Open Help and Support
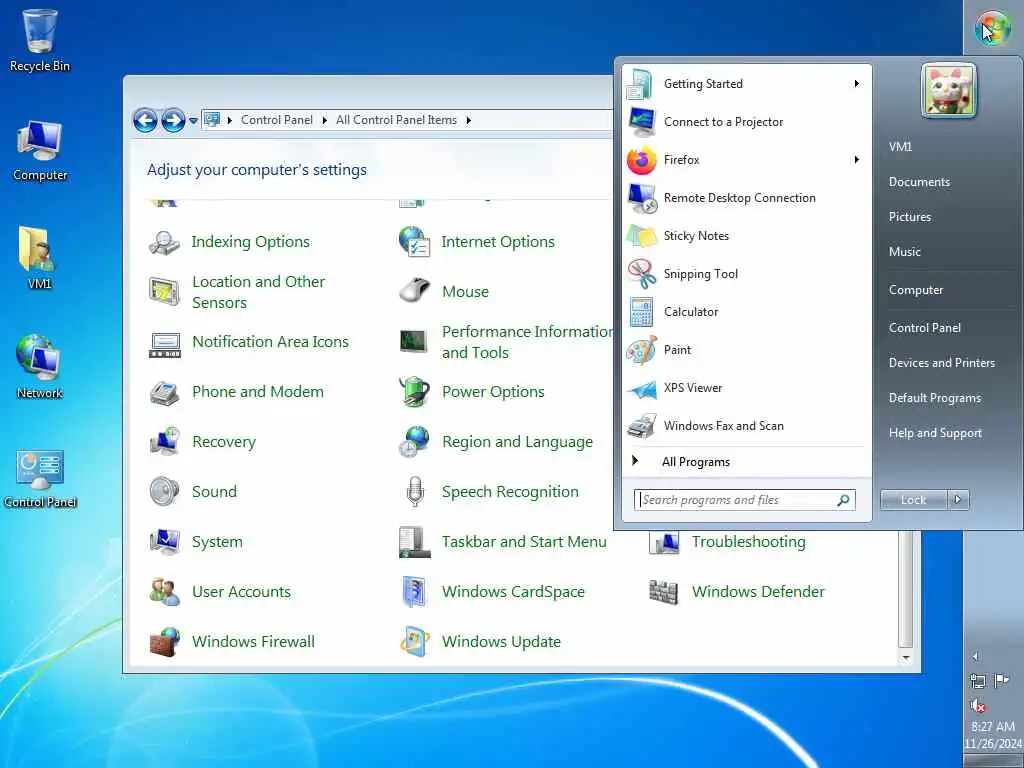Screen dimensions: 1024x768 (935, 433)
